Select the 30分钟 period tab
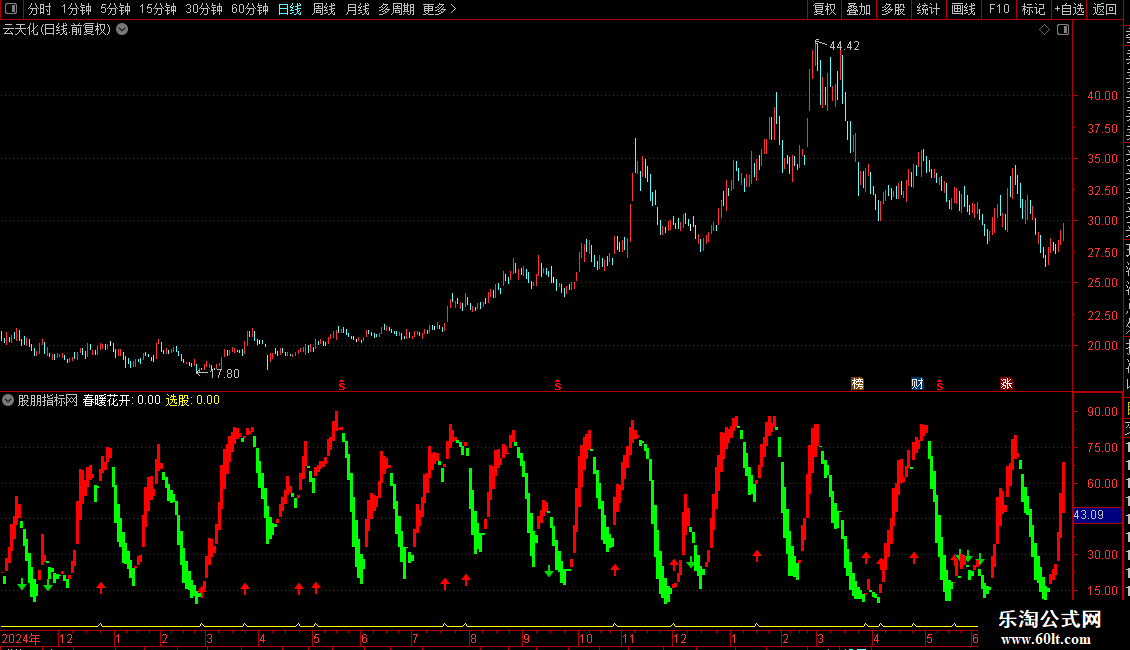Image resolution: width=1130 pixels, height=650 pixels. click(x=204, y=9)
